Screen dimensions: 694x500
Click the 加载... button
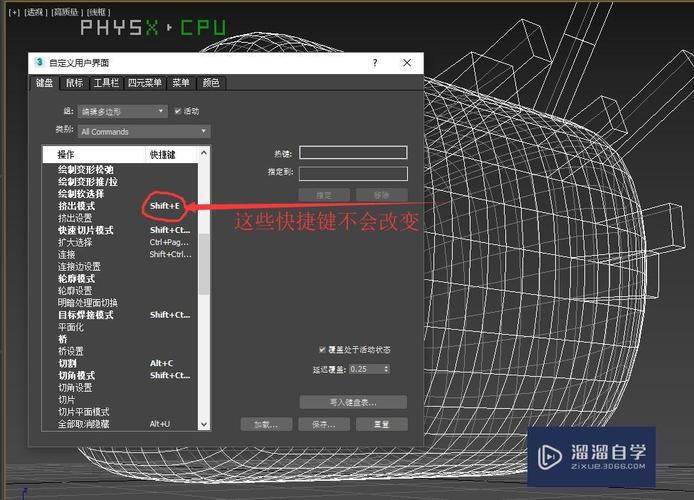[266, 424]
